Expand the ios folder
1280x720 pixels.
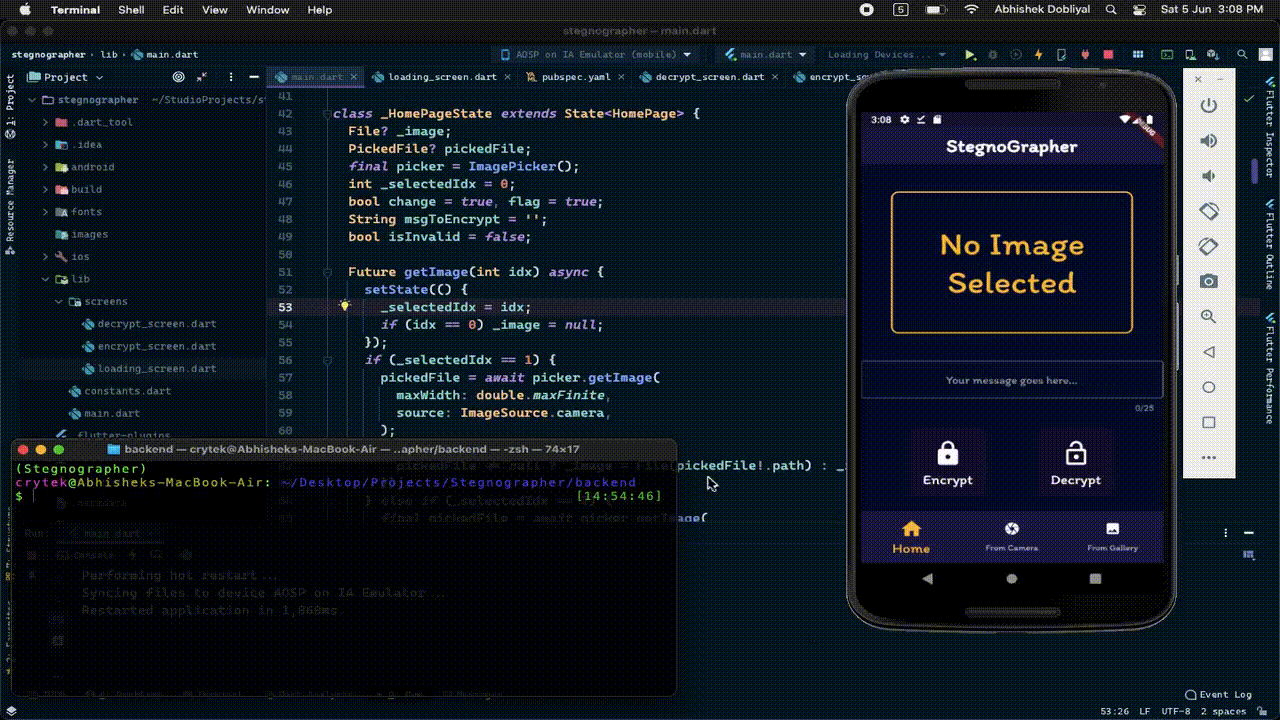click(46, 256)
